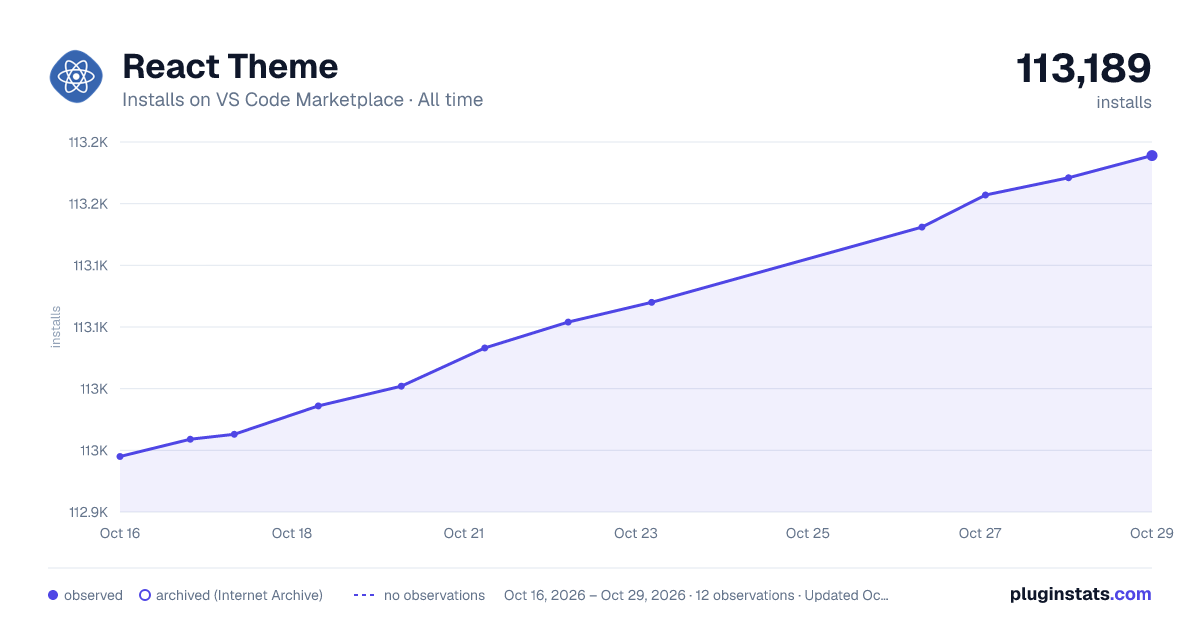Viewport: 1200px width, 630px height.
Task: Click the filled 'observed' legend dot
Action: 53,595
